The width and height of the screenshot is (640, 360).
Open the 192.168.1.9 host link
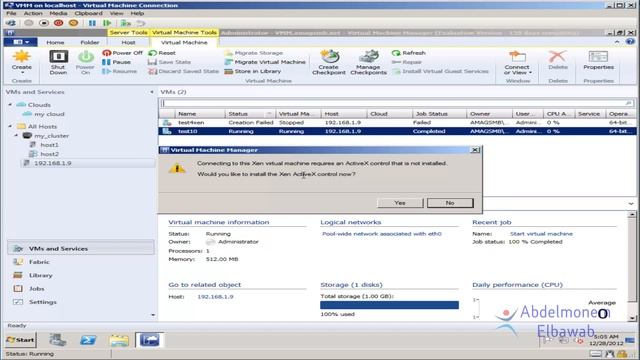click(x=216, y=297)
